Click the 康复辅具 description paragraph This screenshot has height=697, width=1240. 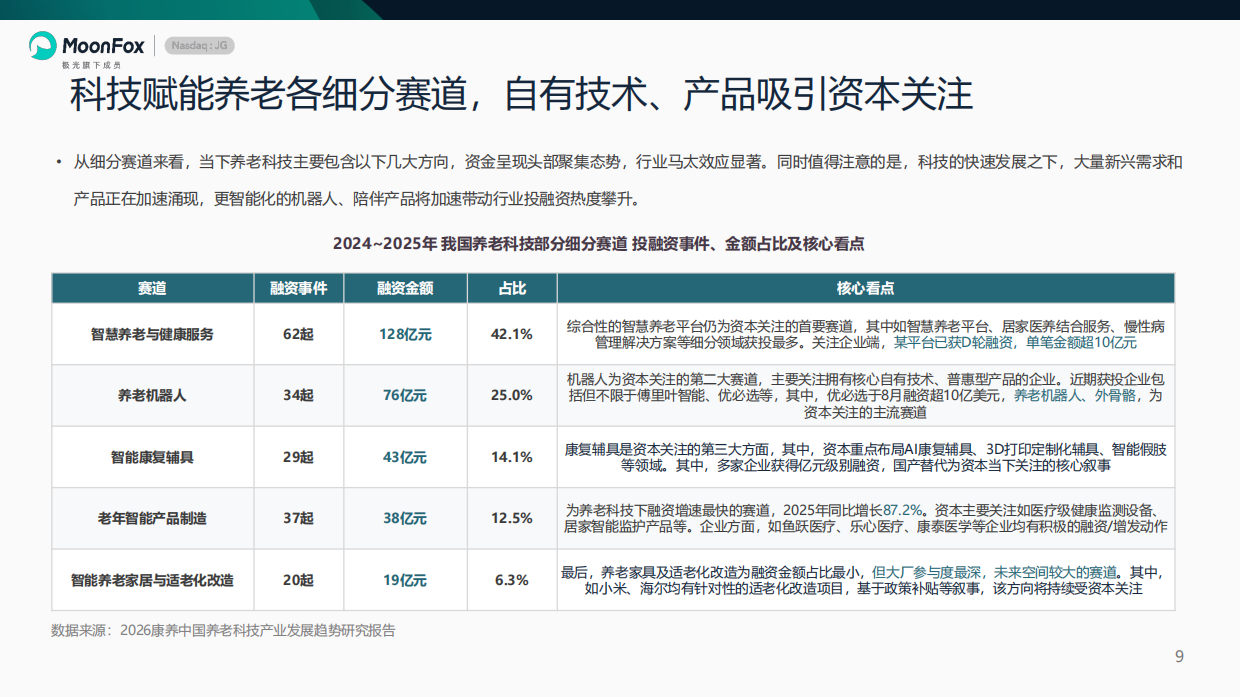coord(865,457)
